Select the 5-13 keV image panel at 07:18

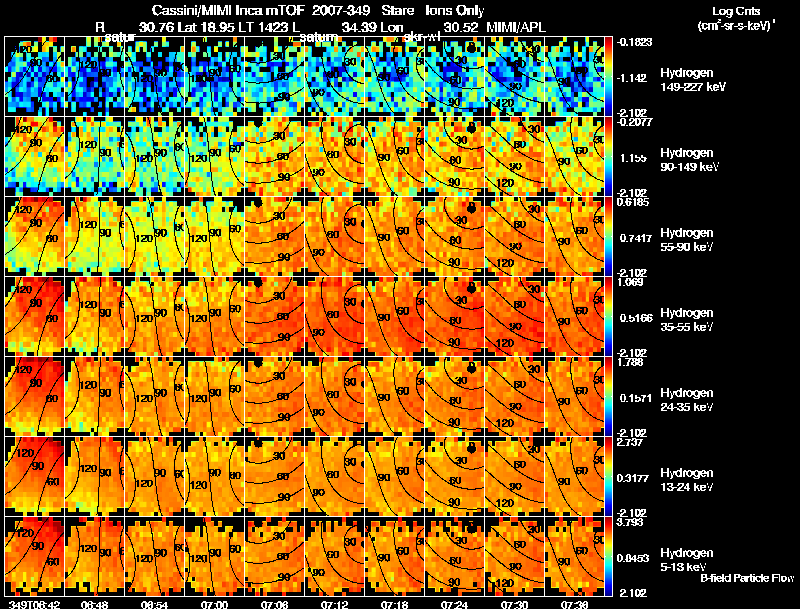click(395, 556)
